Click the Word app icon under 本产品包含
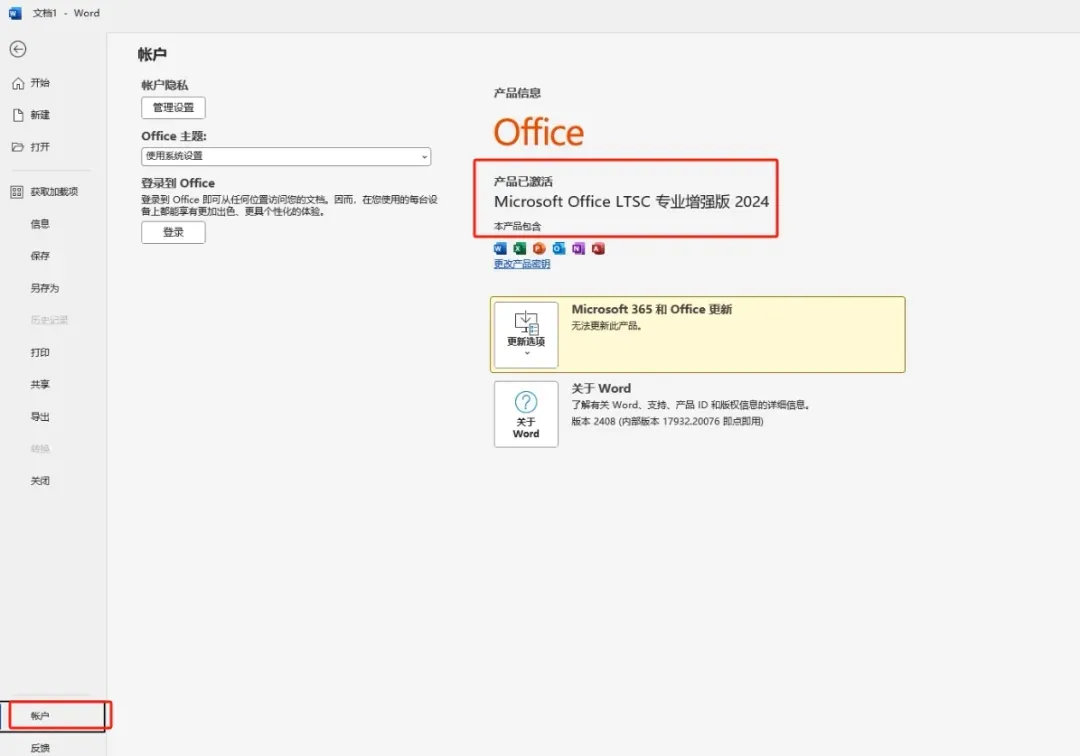 pos(500,249)
